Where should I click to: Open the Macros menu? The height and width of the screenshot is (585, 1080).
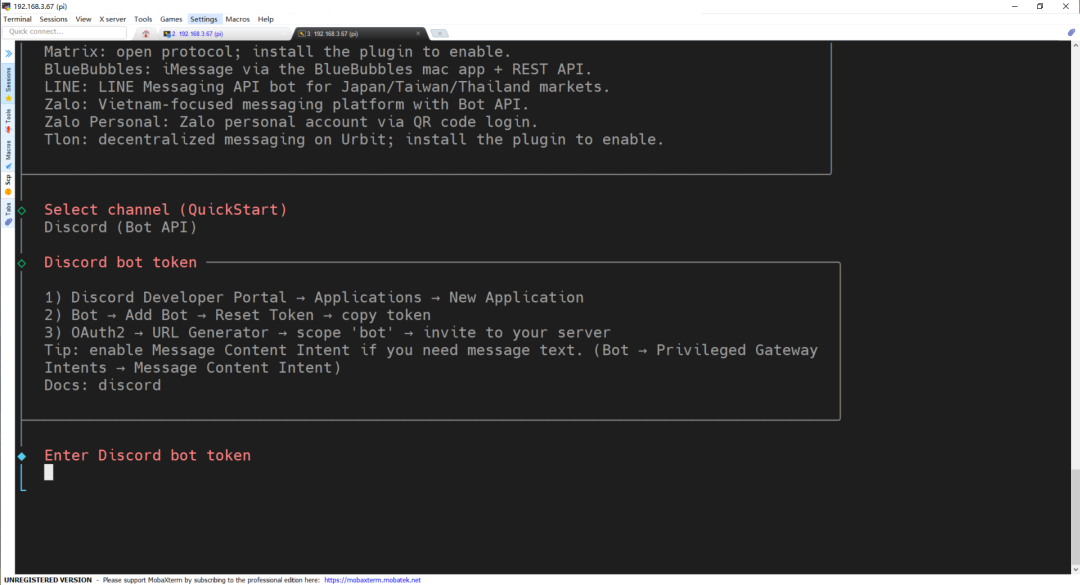point(238,19)
